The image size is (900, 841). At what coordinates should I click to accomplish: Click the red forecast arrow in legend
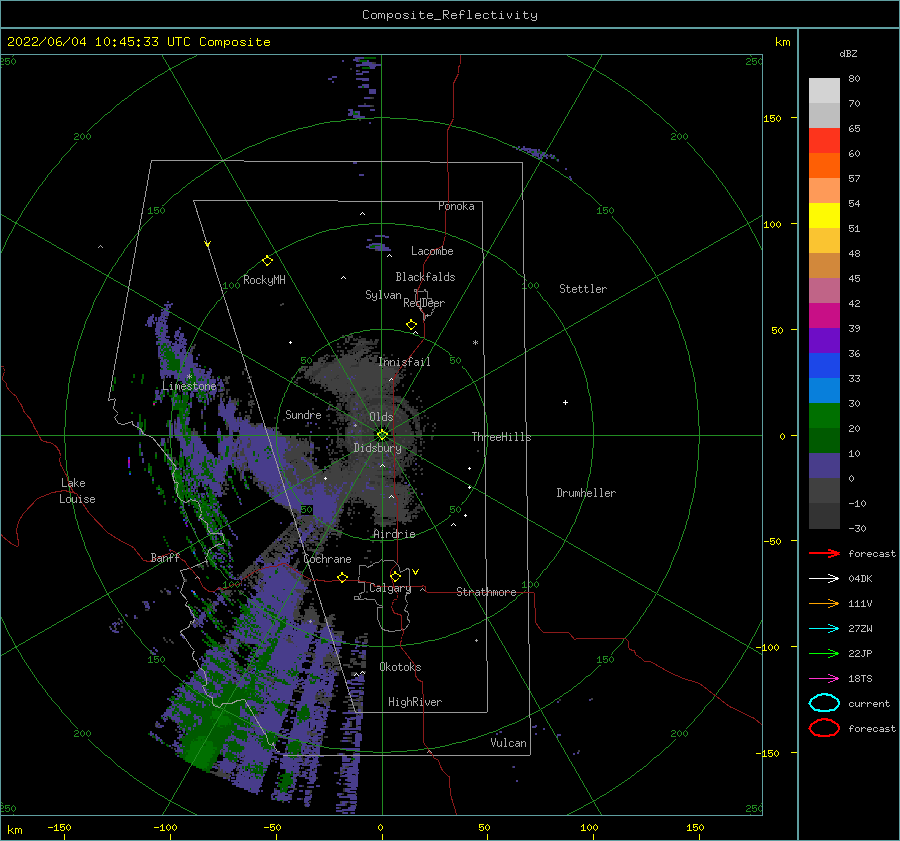click(x=824, y=553)
